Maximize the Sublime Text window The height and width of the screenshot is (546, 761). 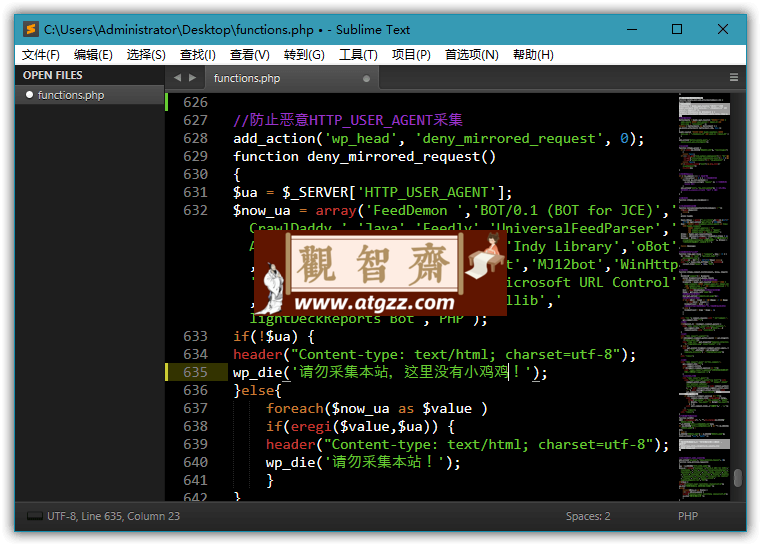click(677, 29)
